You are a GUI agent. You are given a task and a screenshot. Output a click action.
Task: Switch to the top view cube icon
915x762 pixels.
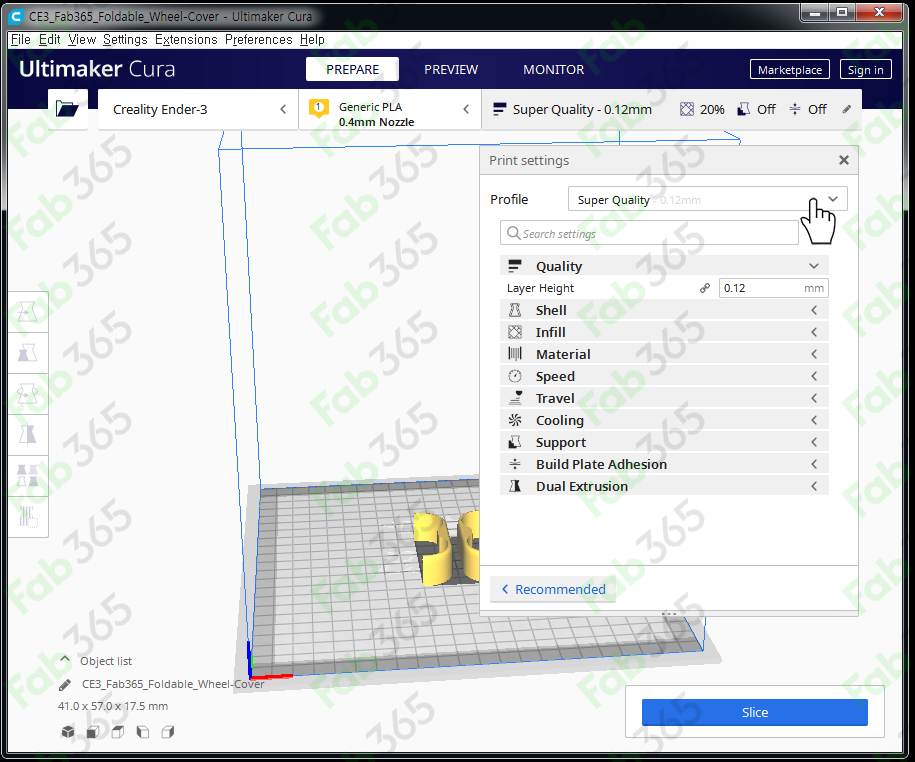[118, 732]
